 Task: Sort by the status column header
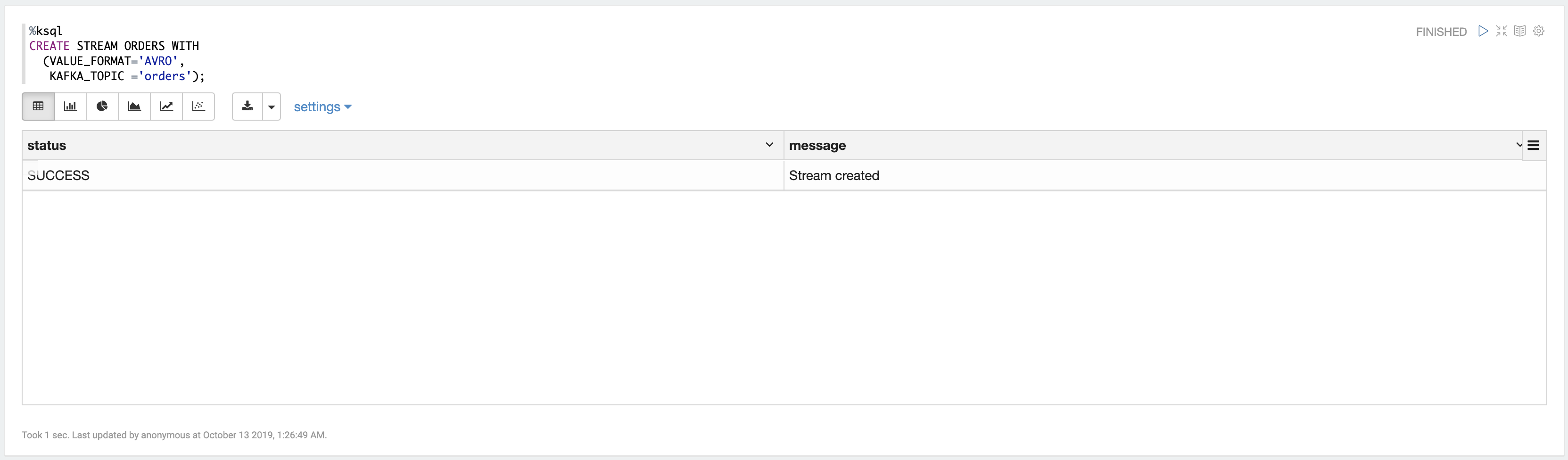[x=47, y=146]
